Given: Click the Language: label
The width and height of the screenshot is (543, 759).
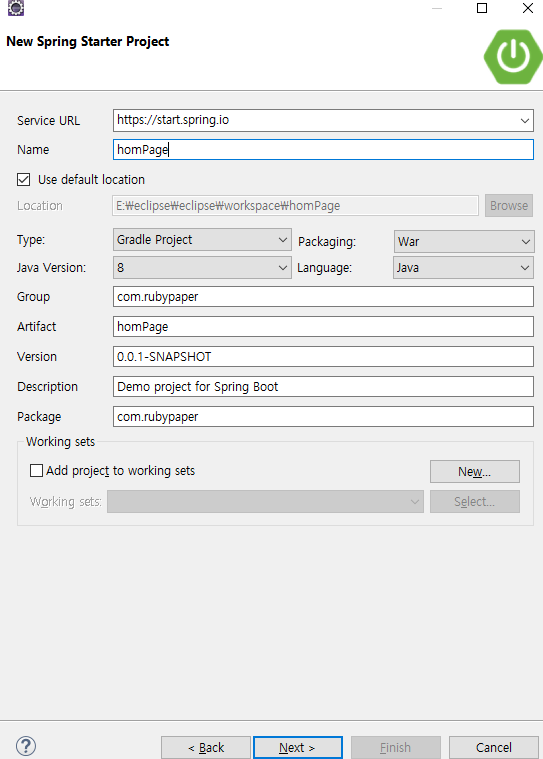Looking at the screenshot, I should coord(325,268).
